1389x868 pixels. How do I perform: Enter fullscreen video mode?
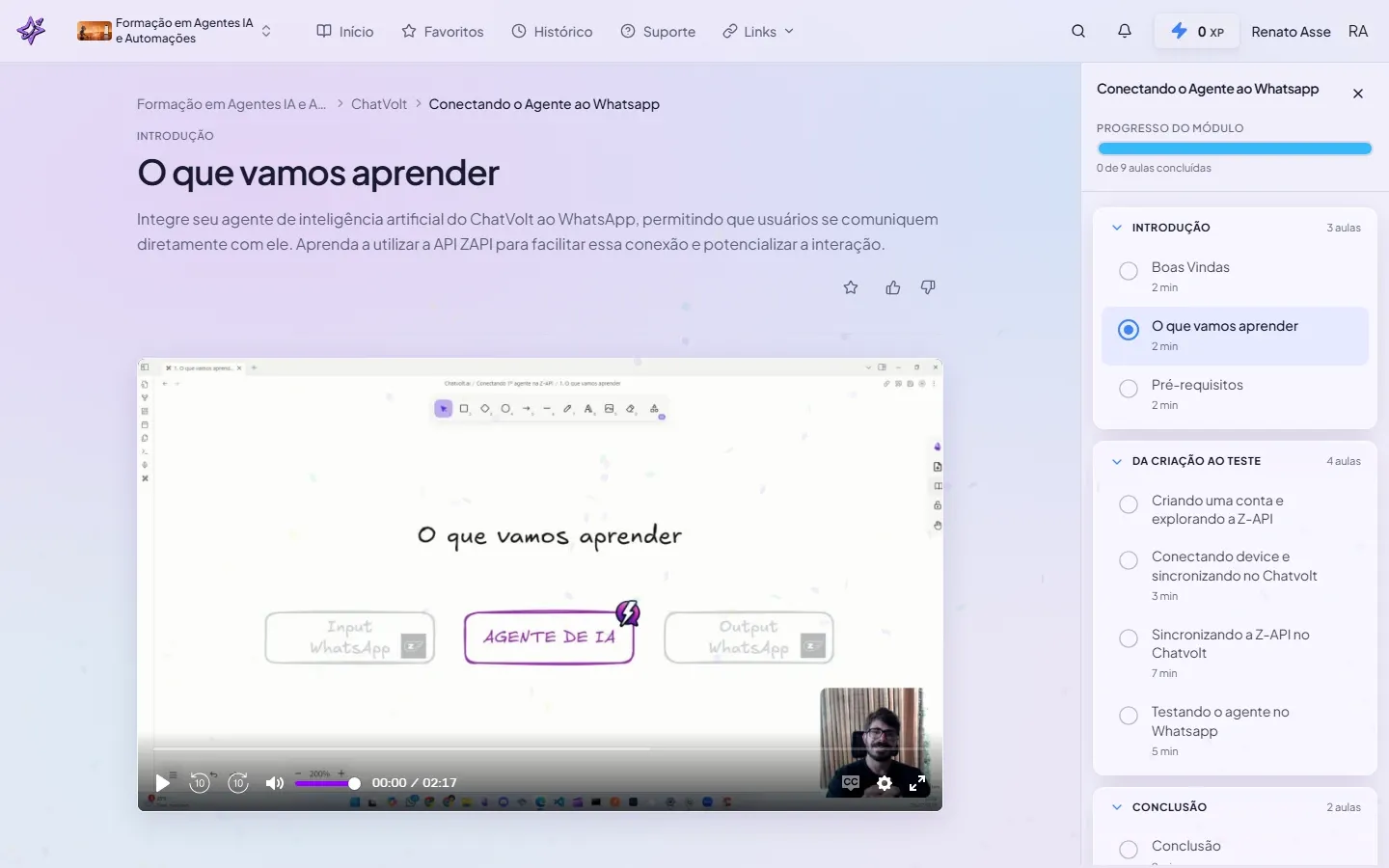917,782
